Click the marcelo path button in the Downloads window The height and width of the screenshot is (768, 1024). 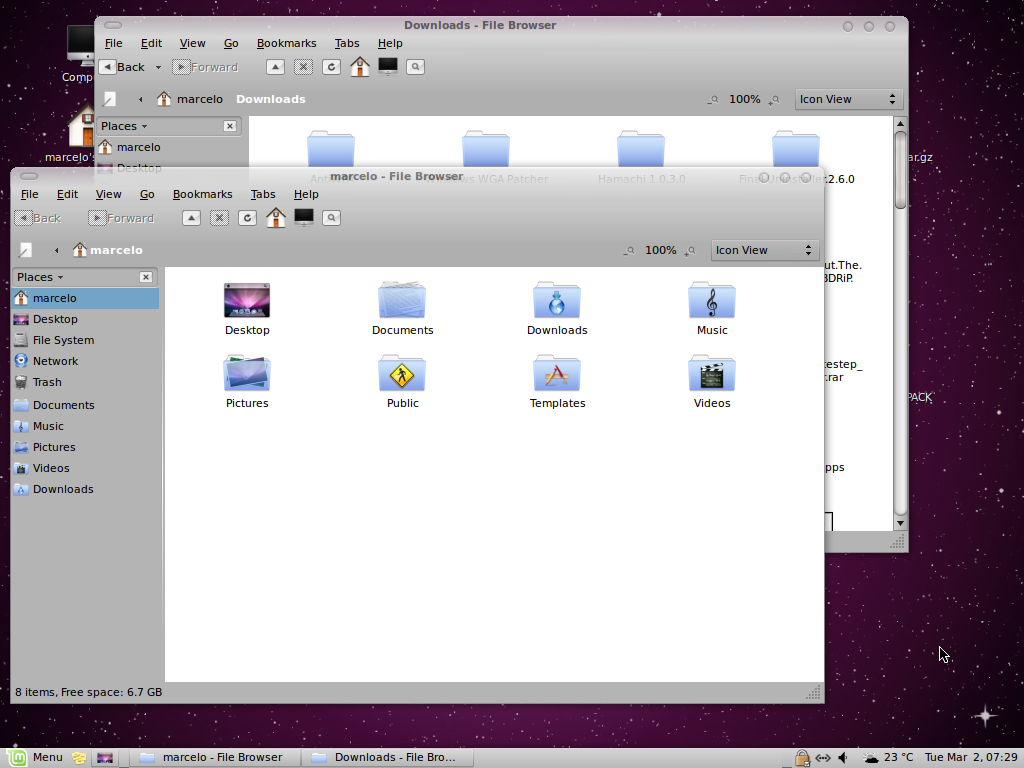coord(190,99)
